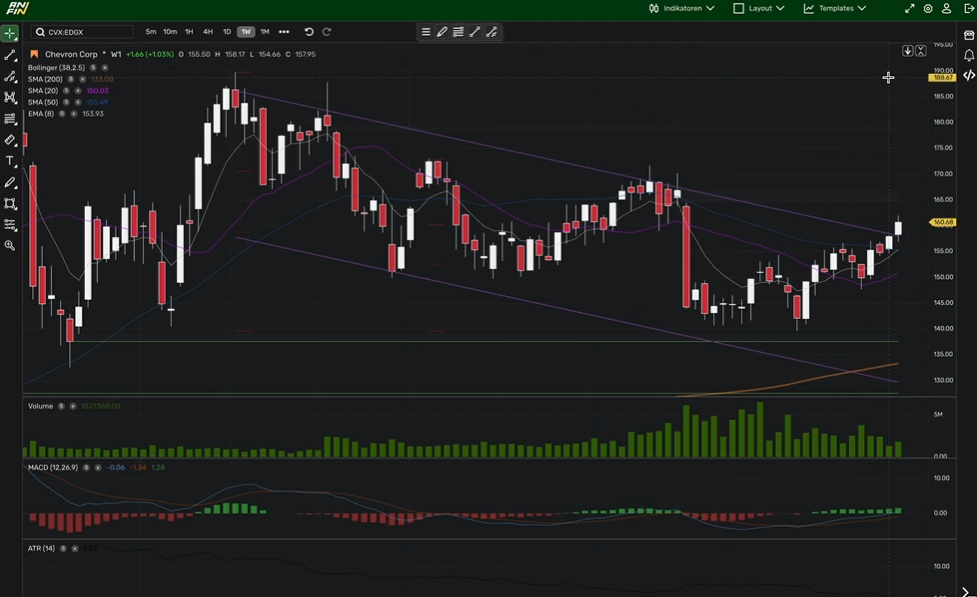Viewport: 977px width, 597px height.
Task: Open the Templates dropdown
Action: point(834,8)
